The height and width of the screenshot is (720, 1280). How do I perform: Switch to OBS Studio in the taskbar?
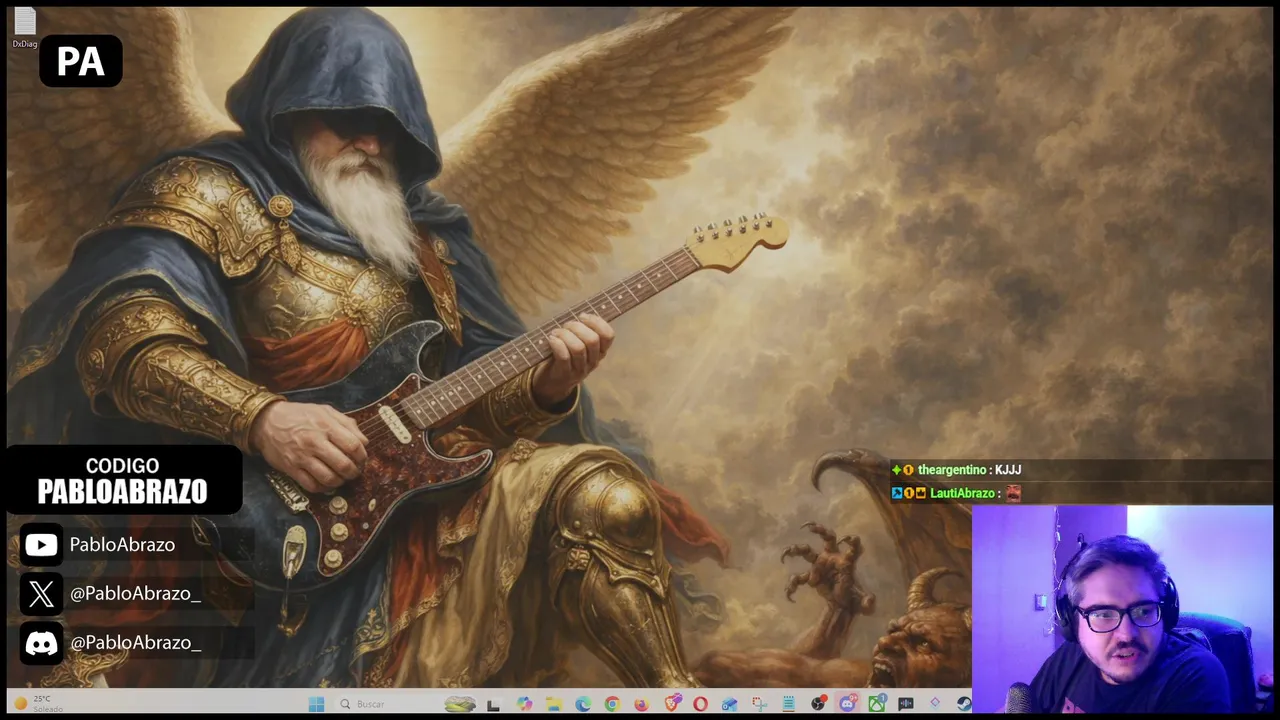[x=818, y=704]
